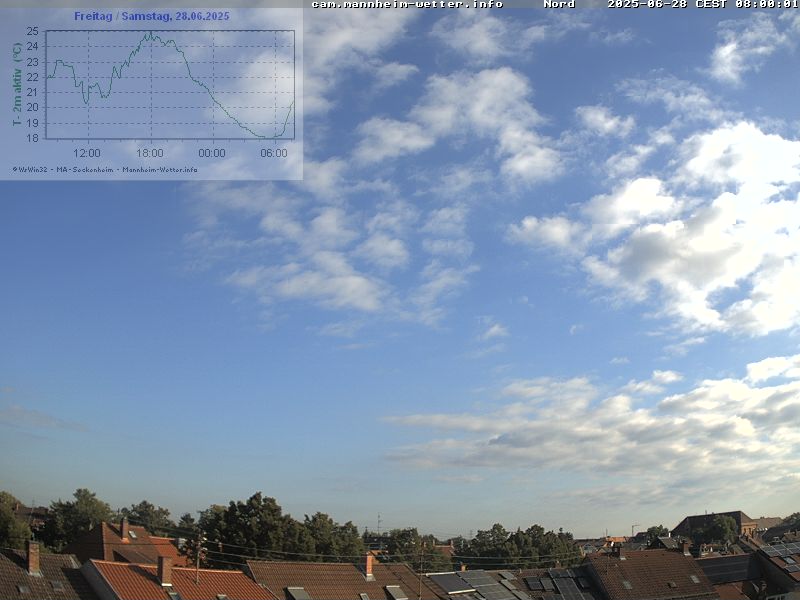Click the WsWin32 copyright text below the chart
Screen dimensions: 800x600
30,169
